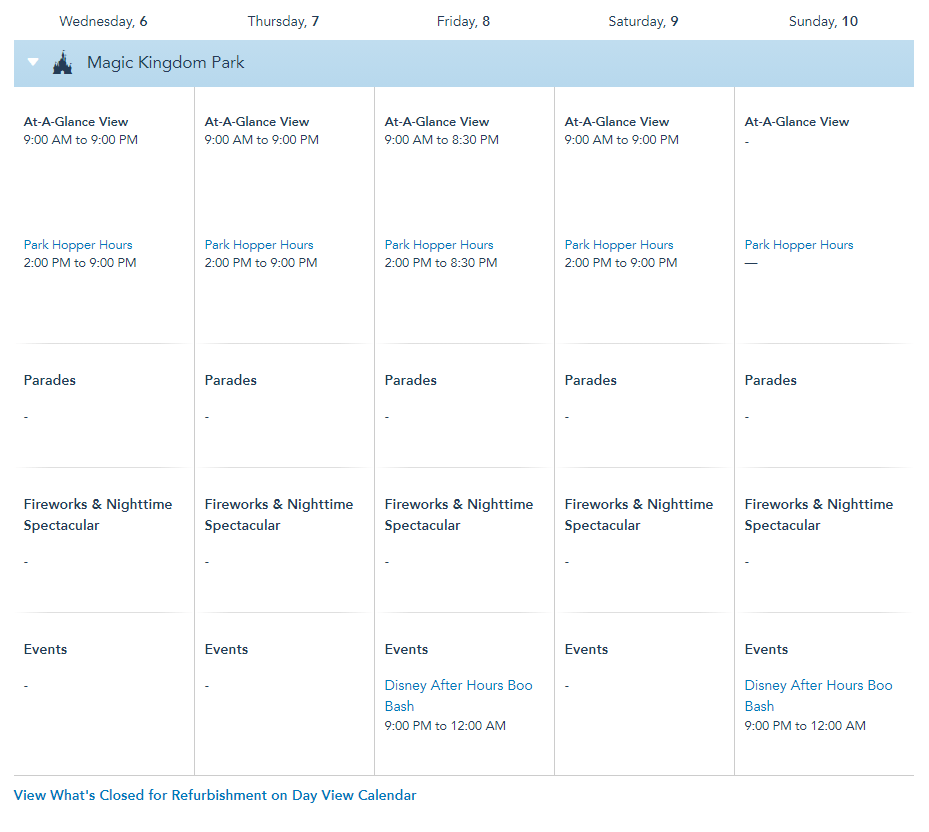Viewport: 929px width, 832px height.
Task: Open Sunday's Disney After Hours Boo Bash link
Action: tap(819, 696)
